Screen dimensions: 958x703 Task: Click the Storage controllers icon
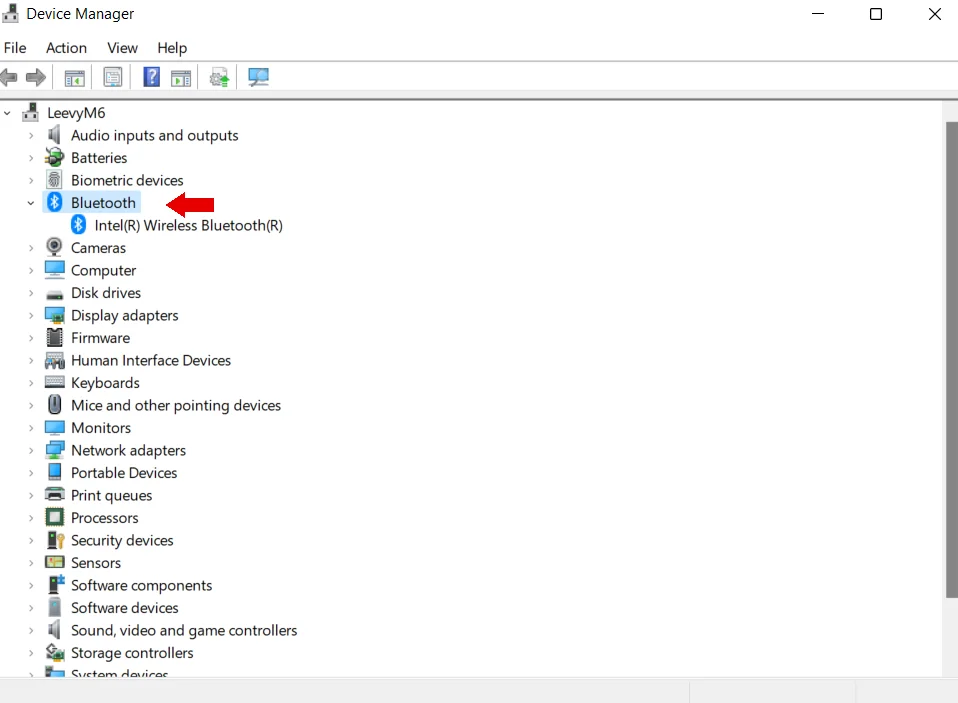[x=54, y=652]
